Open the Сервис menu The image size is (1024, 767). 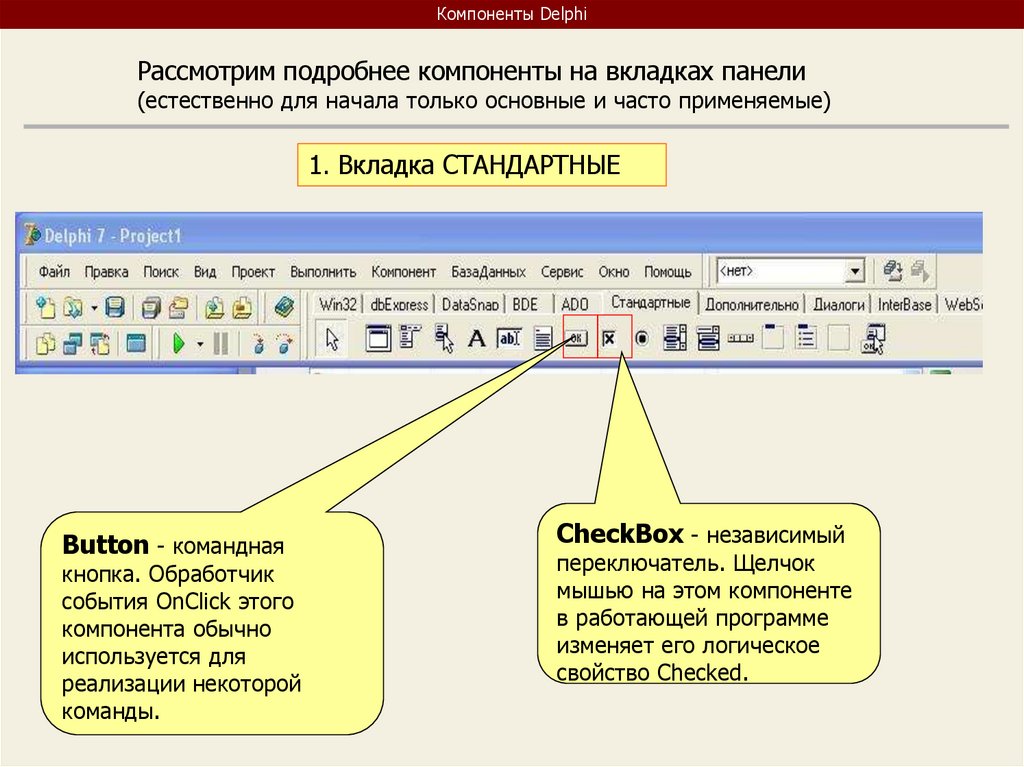[x=562, y=272]
